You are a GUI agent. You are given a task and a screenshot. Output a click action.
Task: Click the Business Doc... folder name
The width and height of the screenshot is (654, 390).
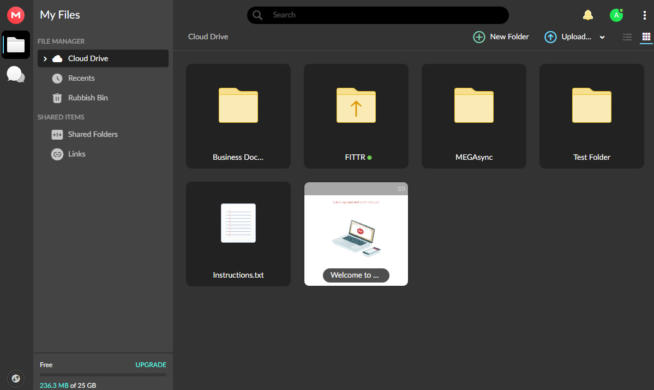pyautogui.click(x=238, y=157)
